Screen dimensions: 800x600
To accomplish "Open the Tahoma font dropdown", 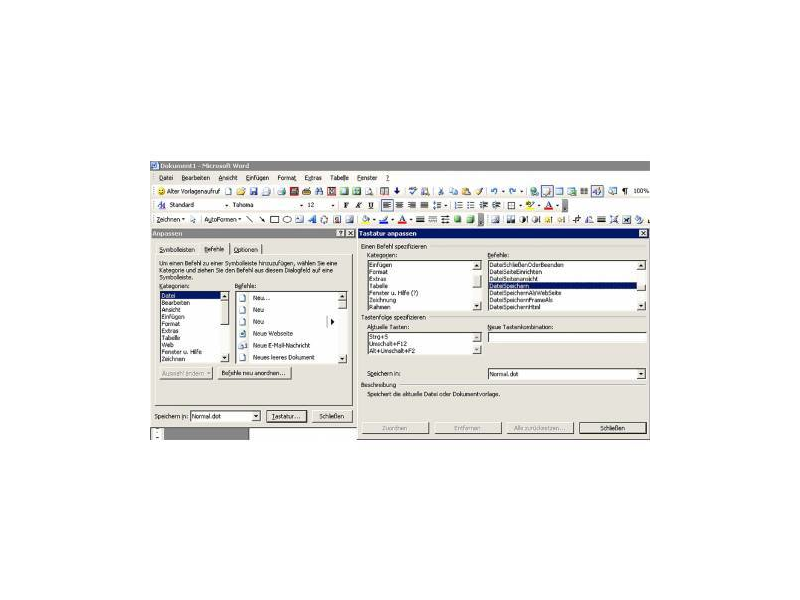I will pyautogui.click(x=301, y=205).
